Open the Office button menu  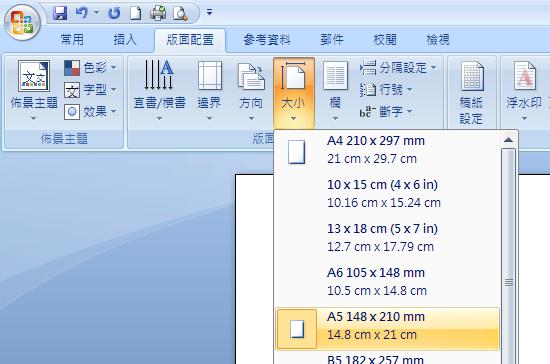pos(22,22)
